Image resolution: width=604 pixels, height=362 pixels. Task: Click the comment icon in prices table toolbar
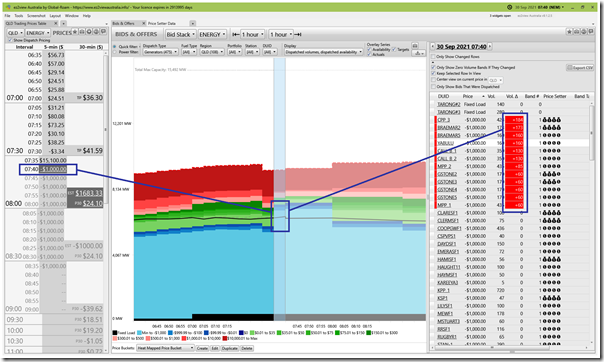coord(103,32)
